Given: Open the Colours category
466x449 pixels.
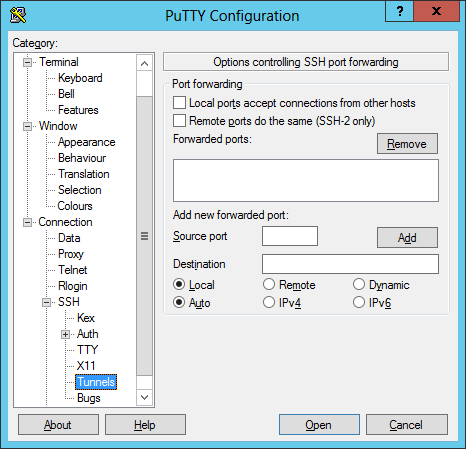Looking at the screenshot, I should coord(75,206).
